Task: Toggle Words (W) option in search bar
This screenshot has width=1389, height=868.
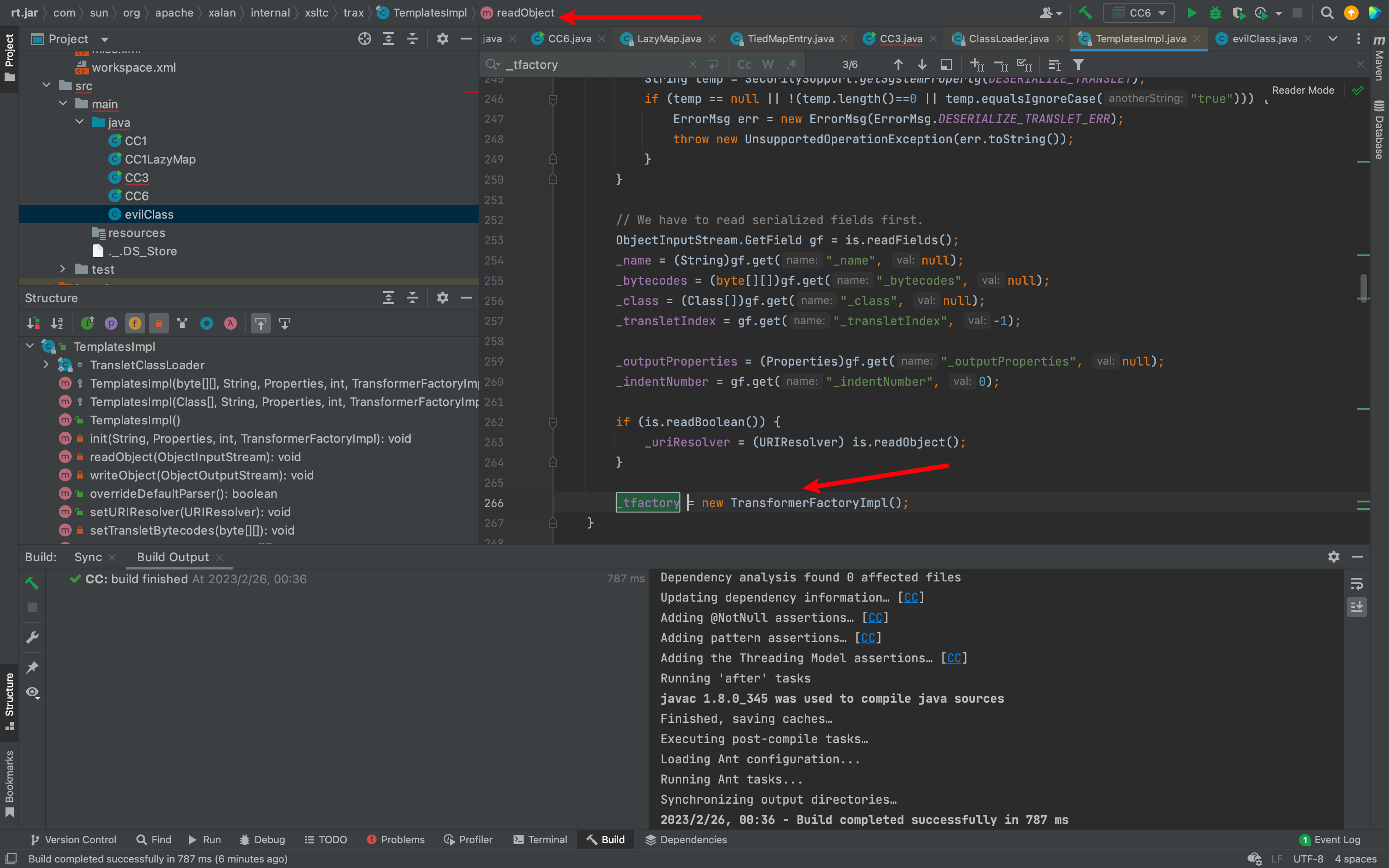Action: 768,64
